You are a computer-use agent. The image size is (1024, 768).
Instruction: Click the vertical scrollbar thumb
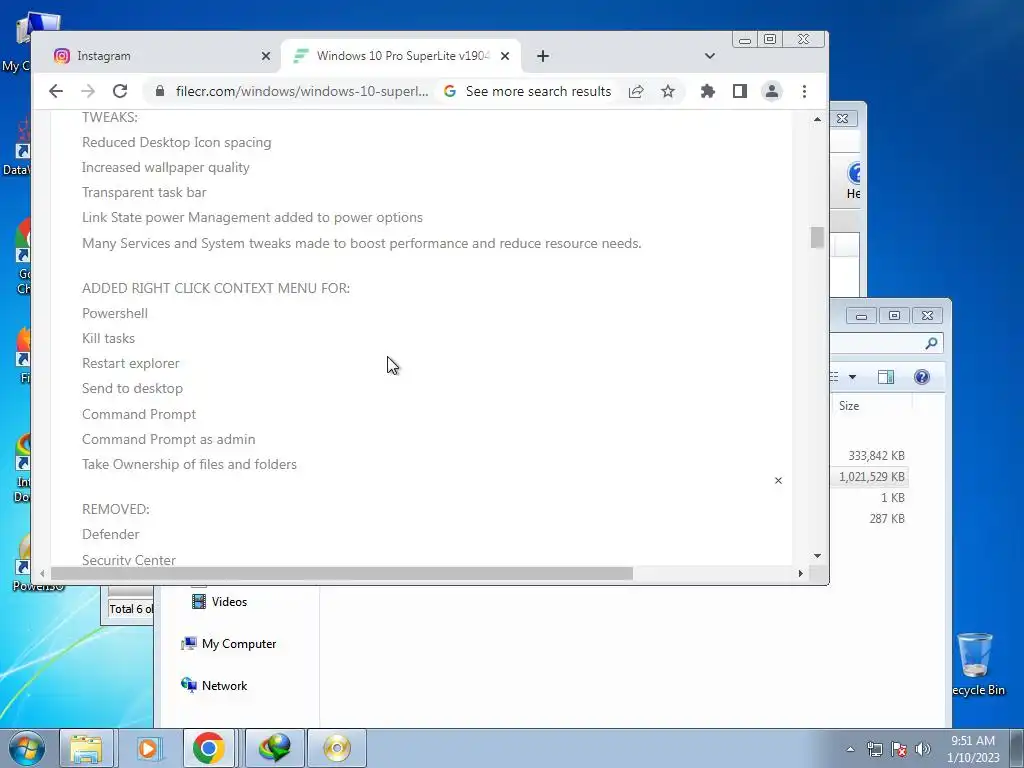[817, 238]
